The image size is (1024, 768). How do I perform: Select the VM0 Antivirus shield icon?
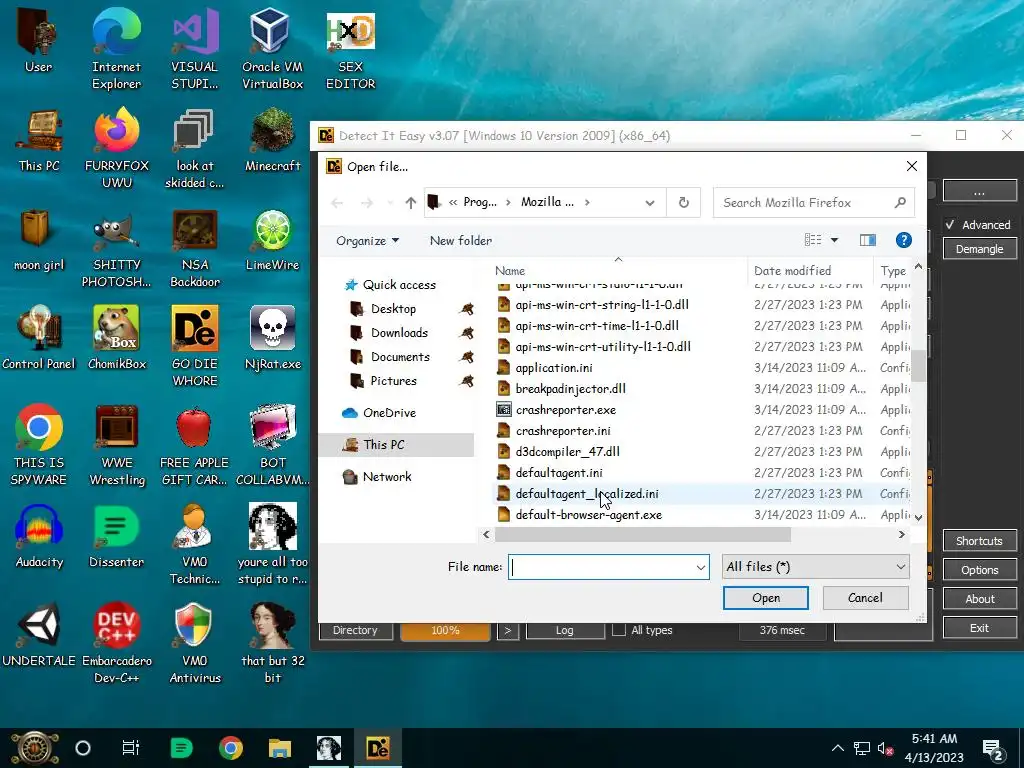(195, 643)
